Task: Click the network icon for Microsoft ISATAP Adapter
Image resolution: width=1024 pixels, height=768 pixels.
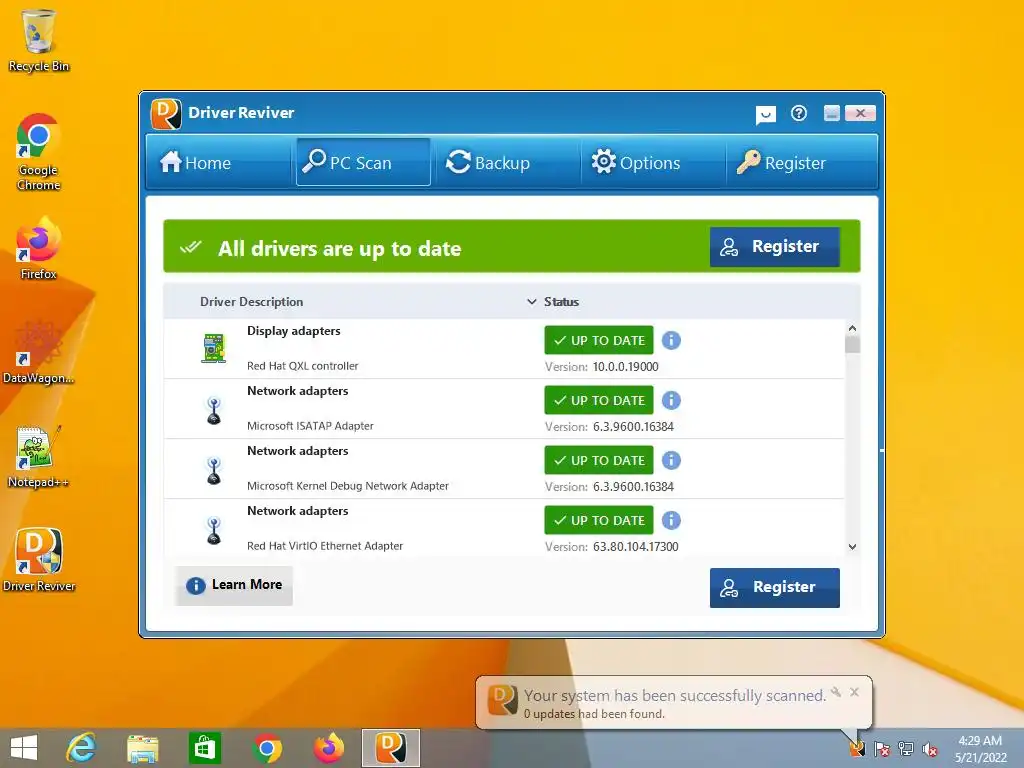Action: (214, 411)
